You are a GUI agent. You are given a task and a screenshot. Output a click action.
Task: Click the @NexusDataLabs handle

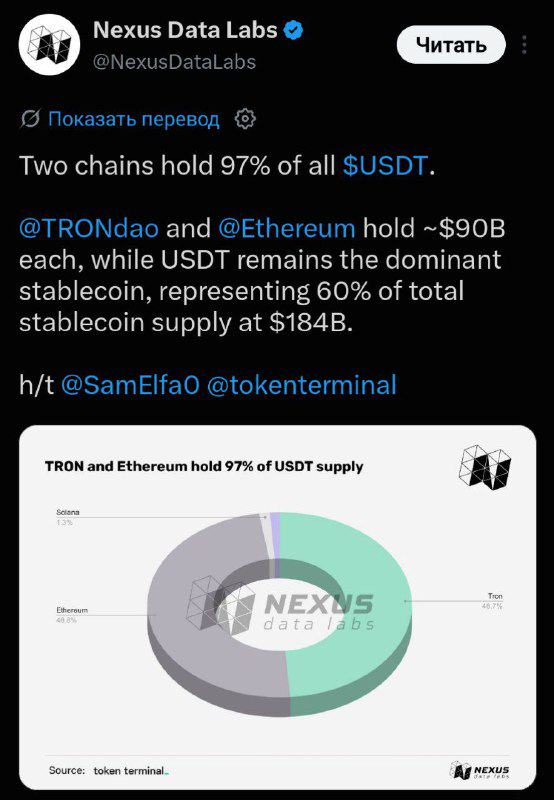174,62
